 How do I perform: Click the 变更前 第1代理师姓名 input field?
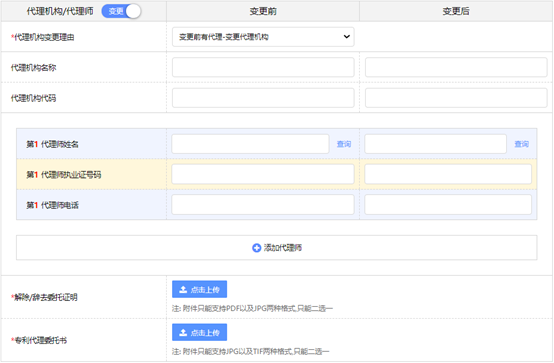click(251, 144)
